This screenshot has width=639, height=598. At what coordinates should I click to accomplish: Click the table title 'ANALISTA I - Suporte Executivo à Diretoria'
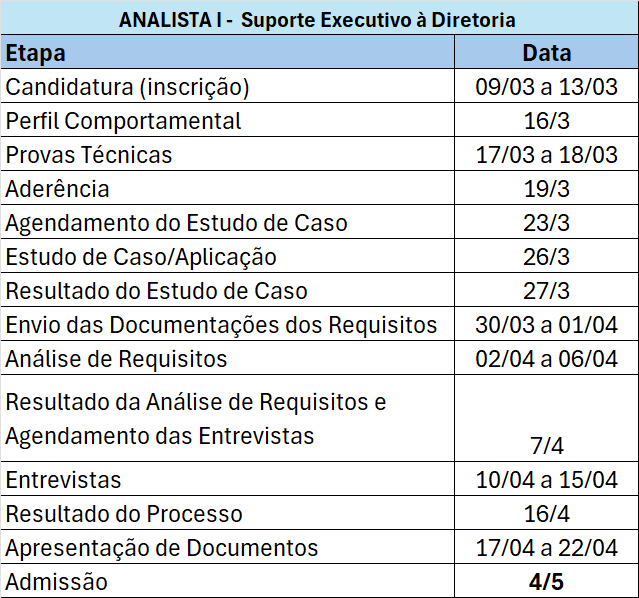[318, 19]
